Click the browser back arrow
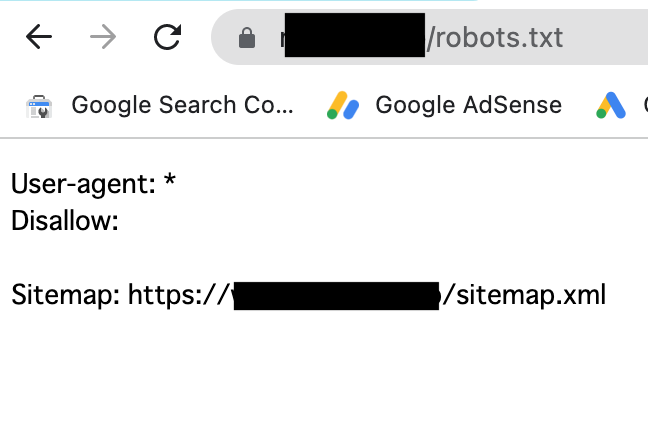Screen dimensions: 648x438 [x=39, y=38]
